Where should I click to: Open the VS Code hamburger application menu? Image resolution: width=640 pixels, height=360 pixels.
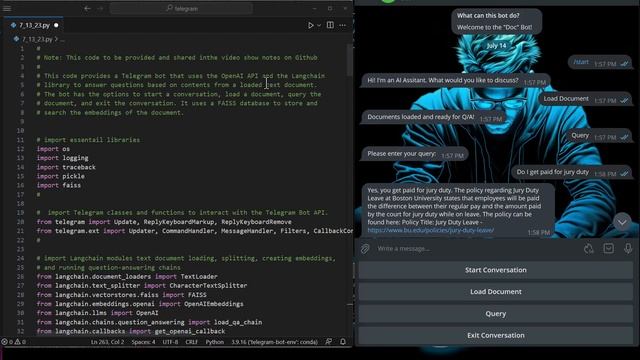click(x=7, y=8)
